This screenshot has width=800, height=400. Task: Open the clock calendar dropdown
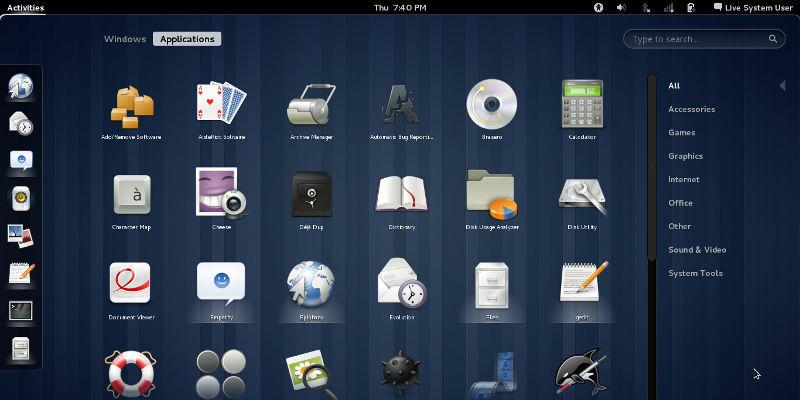[x=399, y=7]
